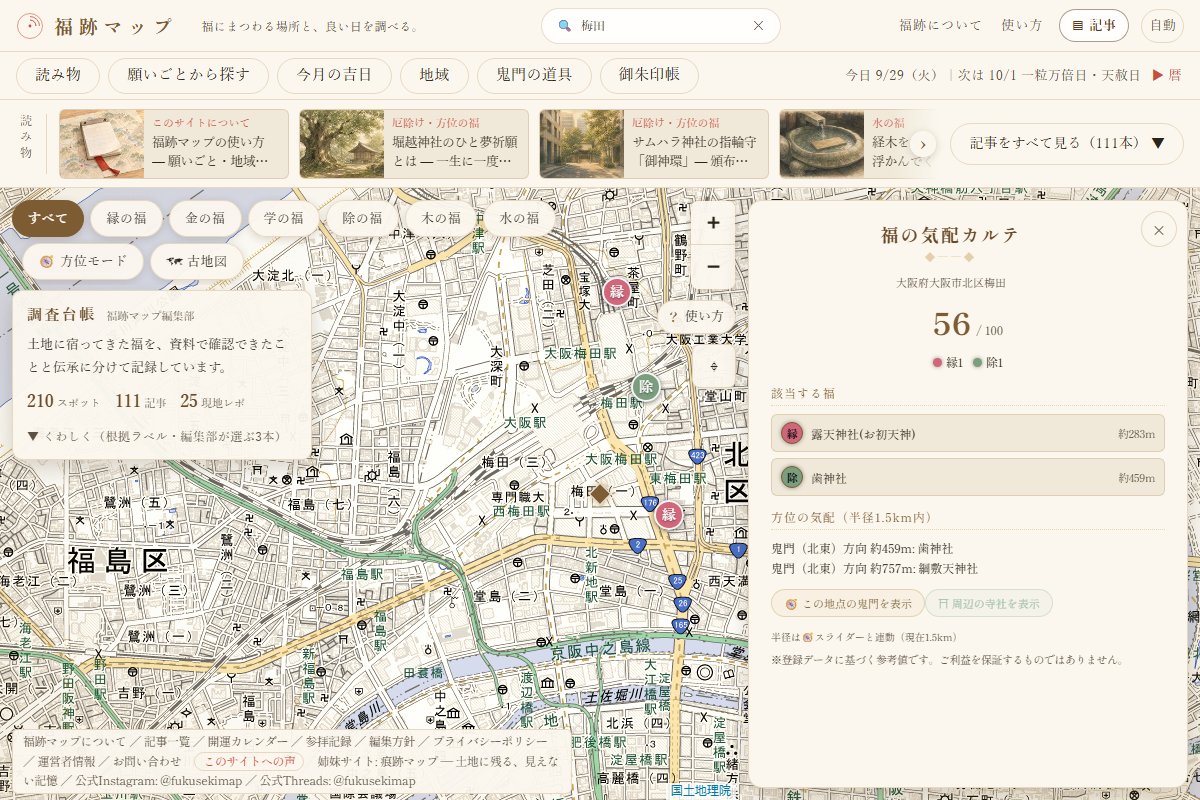Click the 福跡マップ logo icon
This screenshot has width=1200, height=800.
pyautogui.click(x=30, y=26)
